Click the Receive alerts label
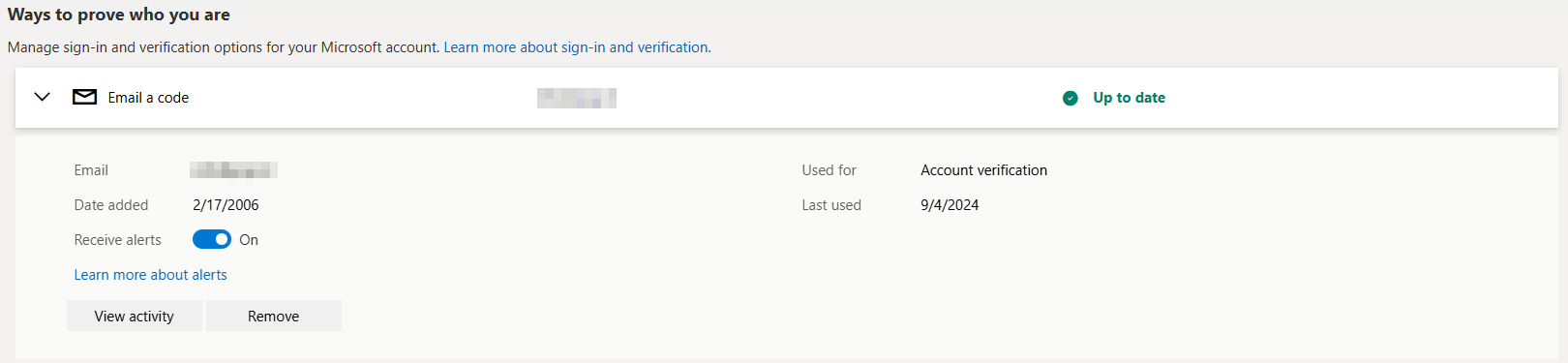This screenshot has width=1568, height=363. coord(118,240)
